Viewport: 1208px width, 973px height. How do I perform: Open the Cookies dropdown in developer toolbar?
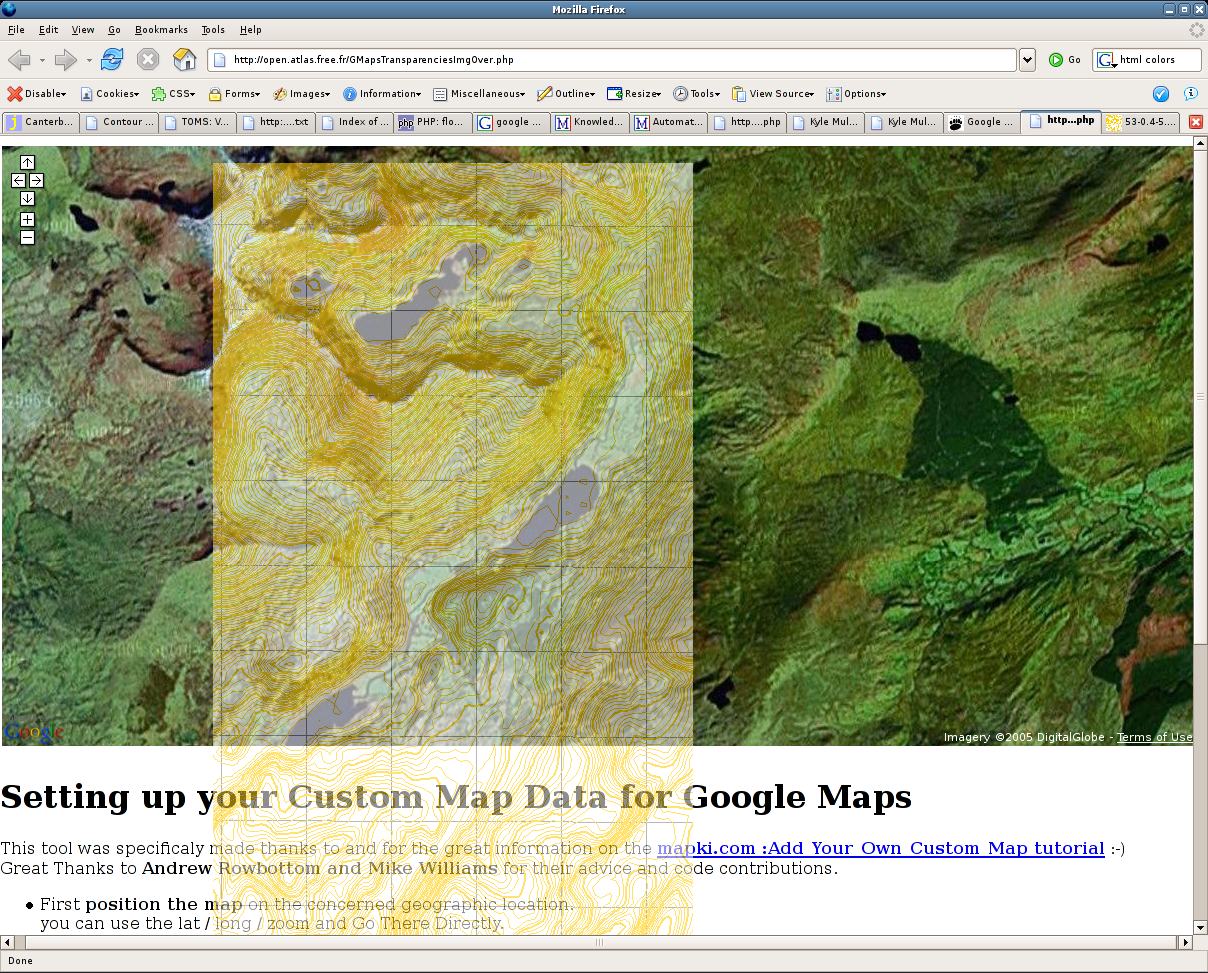pos(110,94)
